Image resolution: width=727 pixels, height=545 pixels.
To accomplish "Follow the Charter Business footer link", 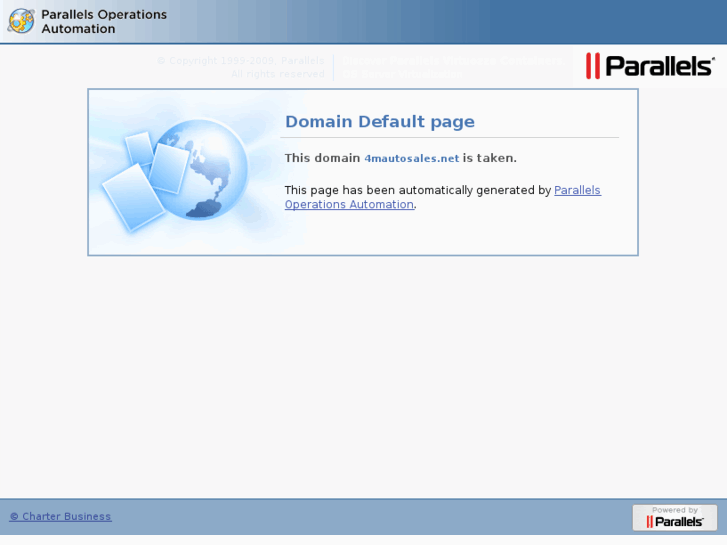I will point(60,516).
